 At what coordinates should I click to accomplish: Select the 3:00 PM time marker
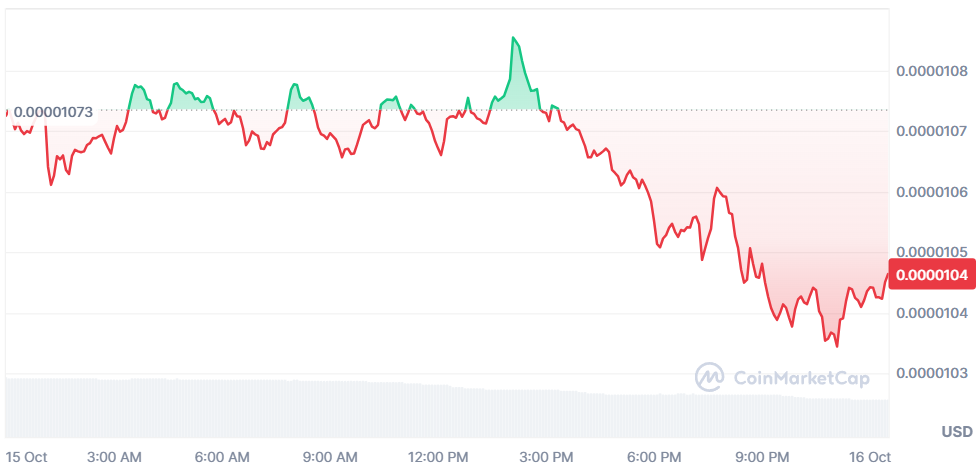549,456
